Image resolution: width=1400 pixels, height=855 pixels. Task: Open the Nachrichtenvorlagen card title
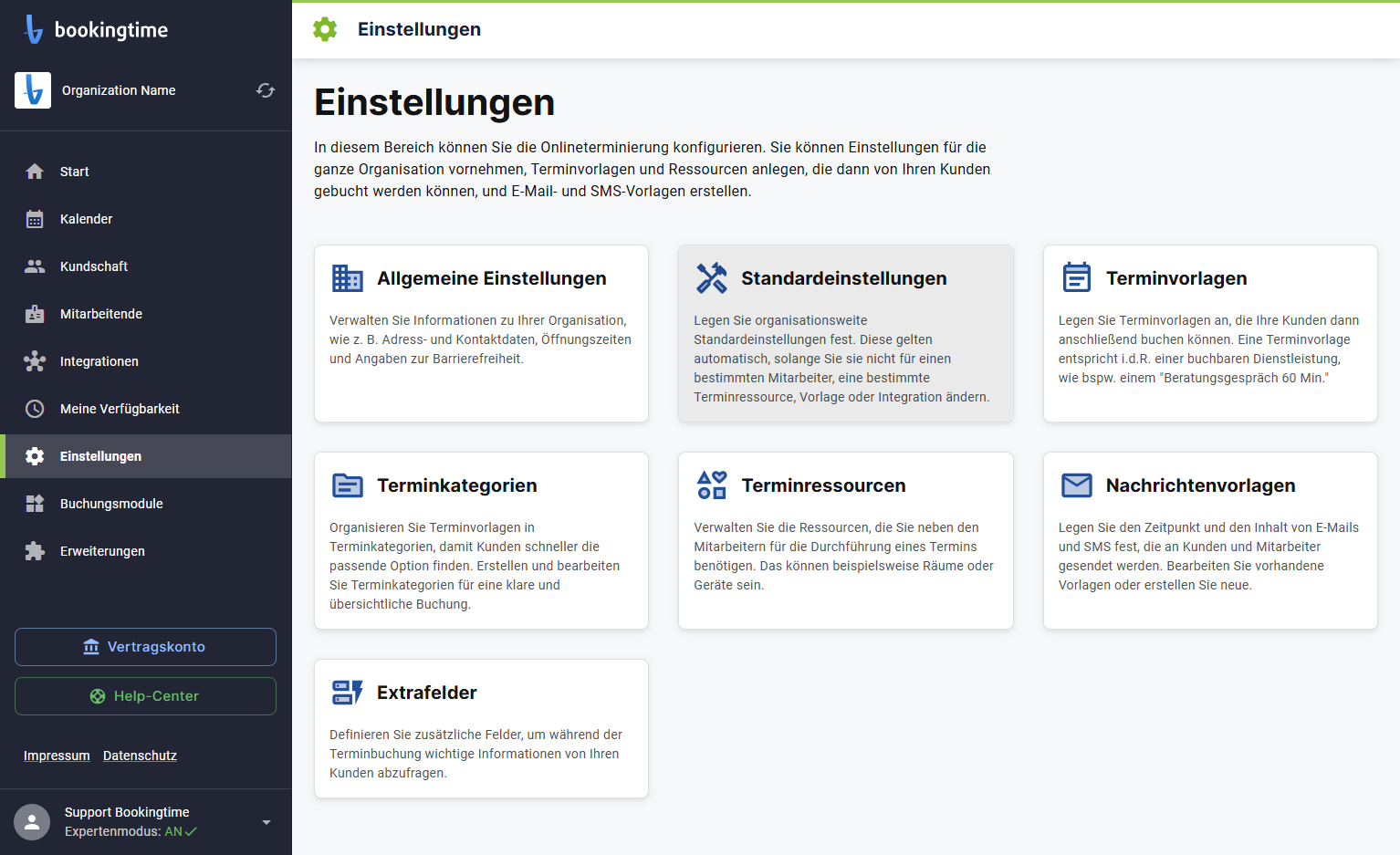(1200, 485)
